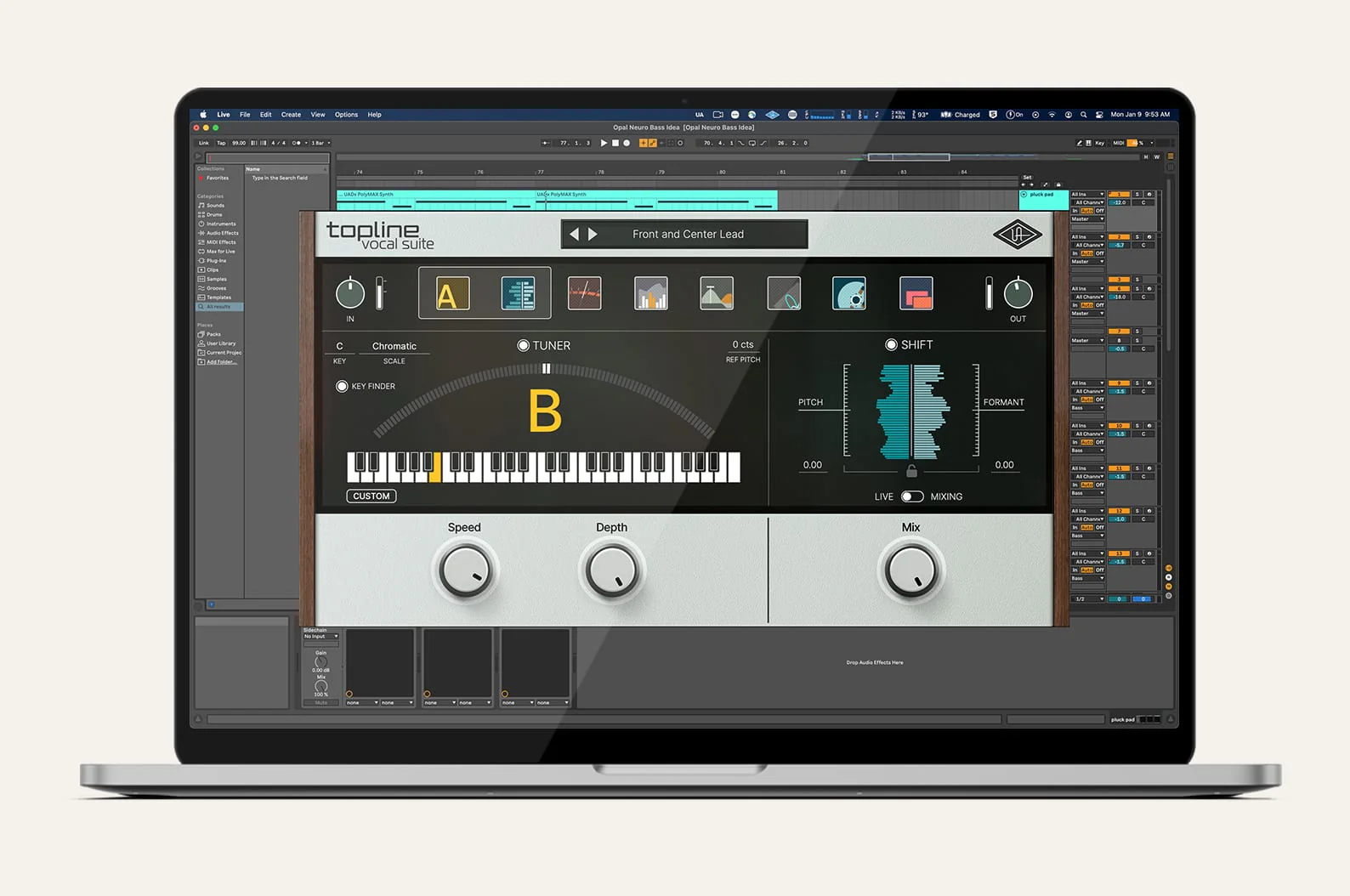Open the Chromatic scale dropdown
The width and height of the screenshot is (1350, 896).
[x=394, y=346]
